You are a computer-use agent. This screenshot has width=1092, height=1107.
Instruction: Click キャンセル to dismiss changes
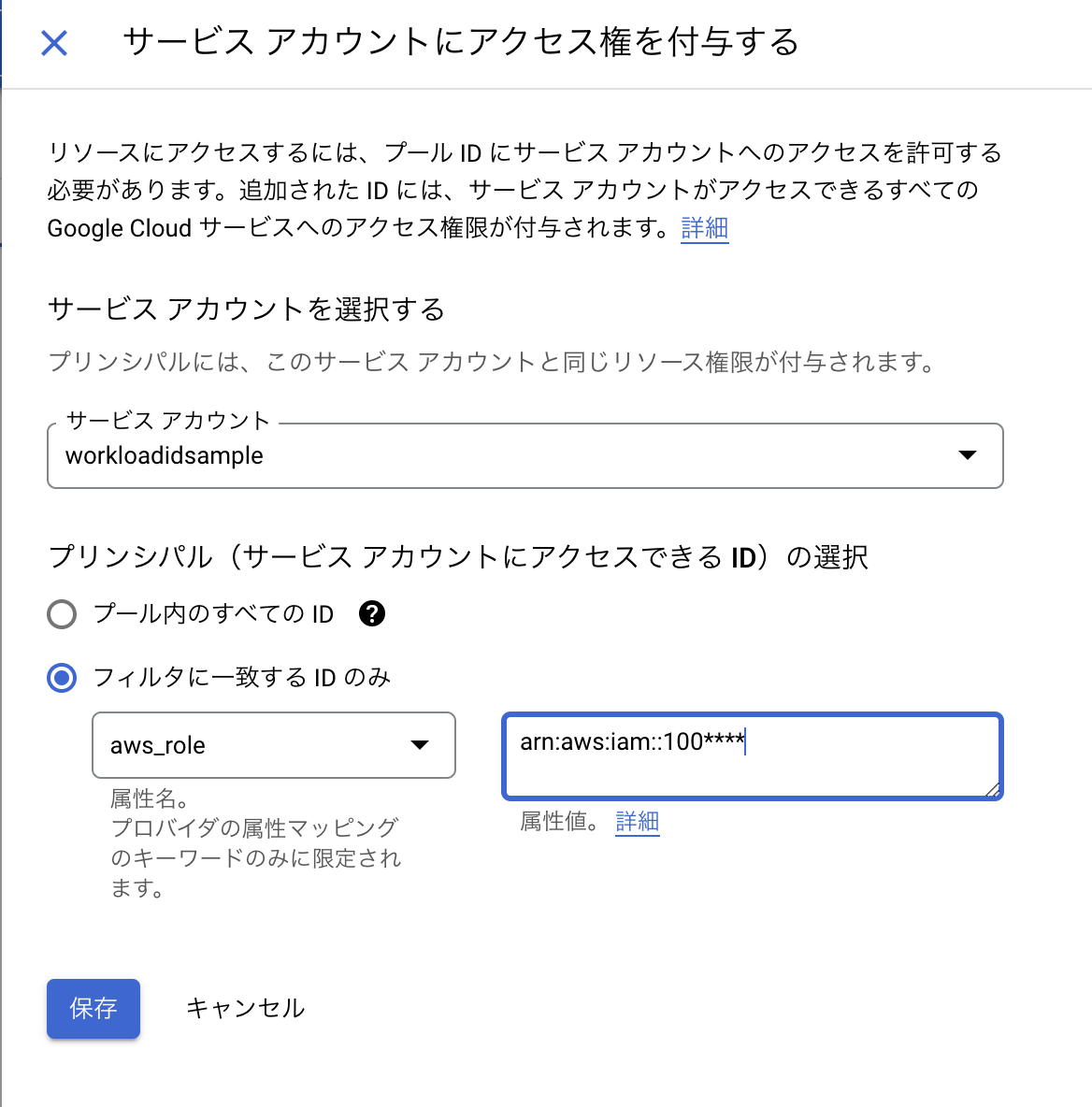pyautogui.click(x=245, y=1009)
